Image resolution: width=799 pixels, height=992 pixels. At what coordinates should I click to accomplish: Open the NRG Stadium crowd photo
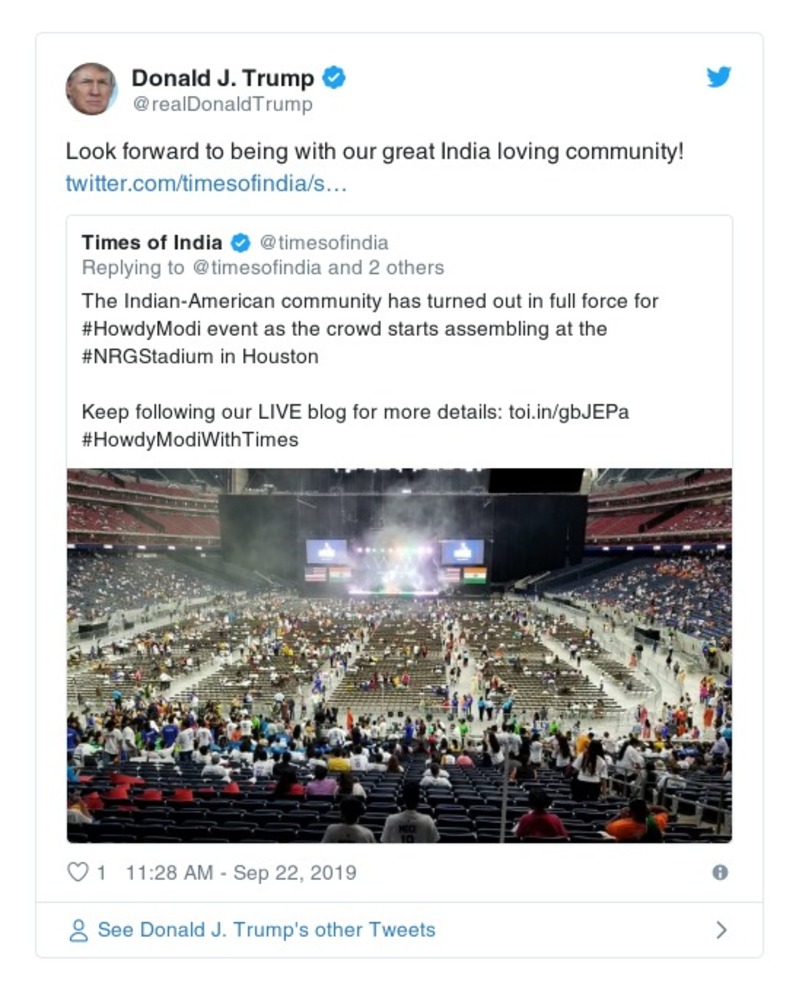(400, 650)
